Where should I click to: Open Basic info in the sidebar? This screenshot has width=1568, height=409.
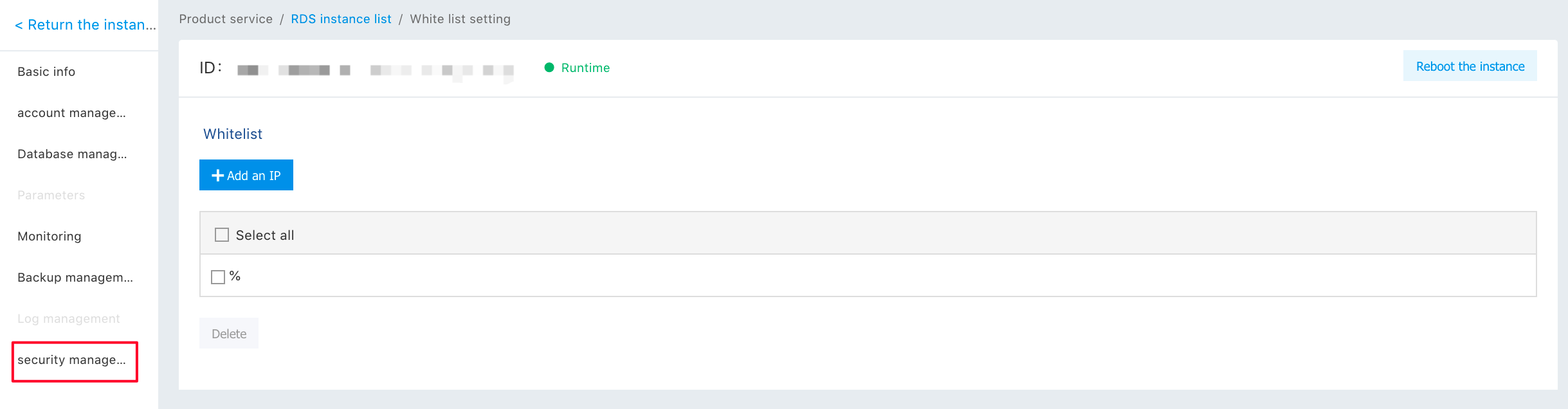pos(46,71)
